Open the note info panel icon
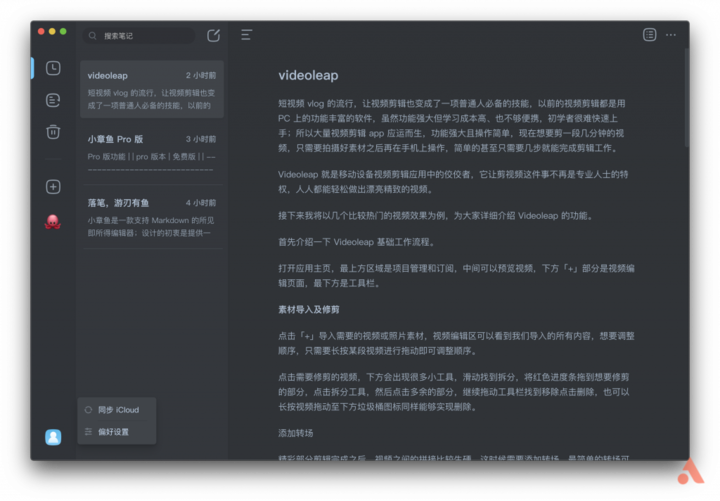The height and width of the screenshot is (501, 720). click(x=649, y=35)
